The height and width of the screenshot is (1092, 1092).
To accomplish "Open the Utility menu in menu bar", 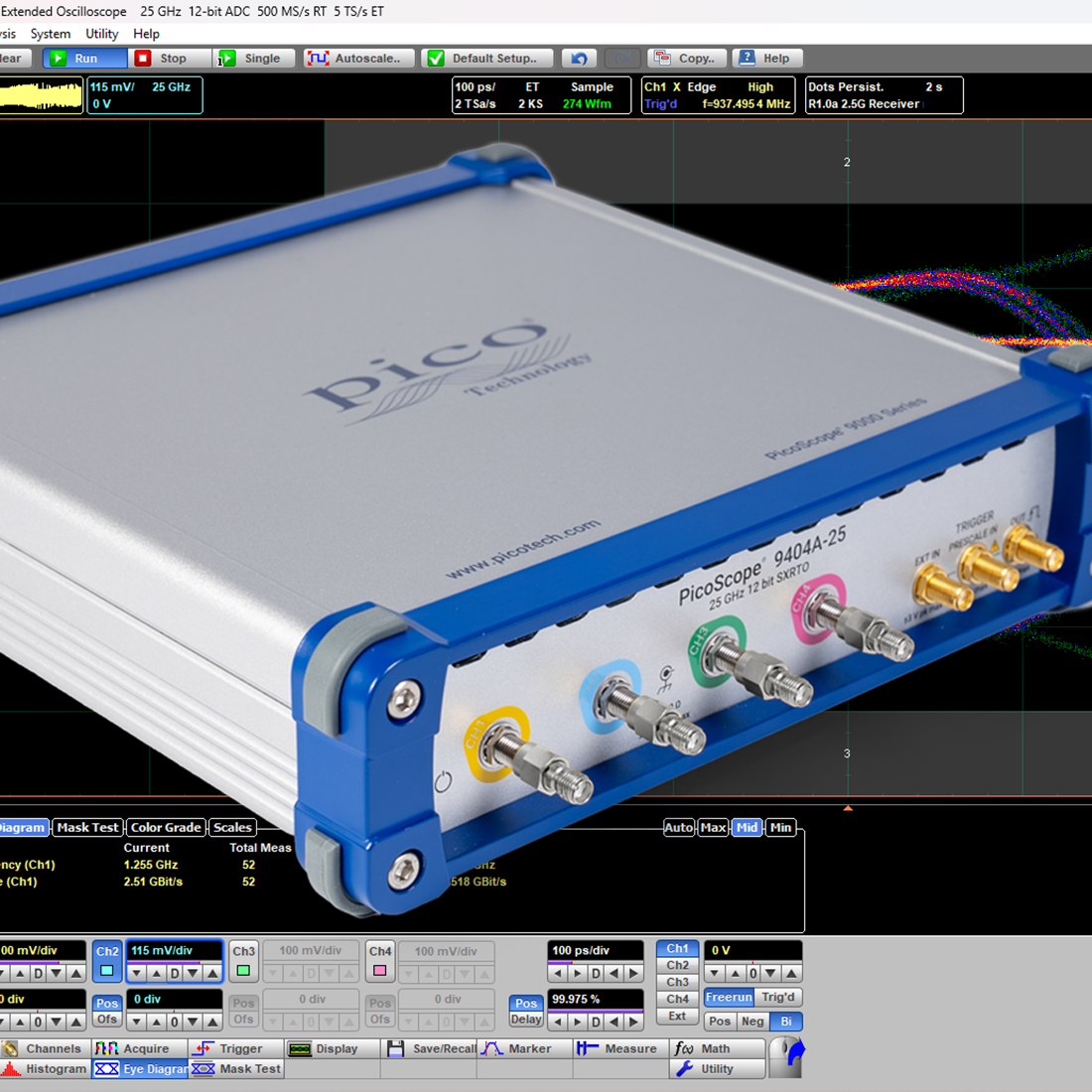I will point(101,34).
